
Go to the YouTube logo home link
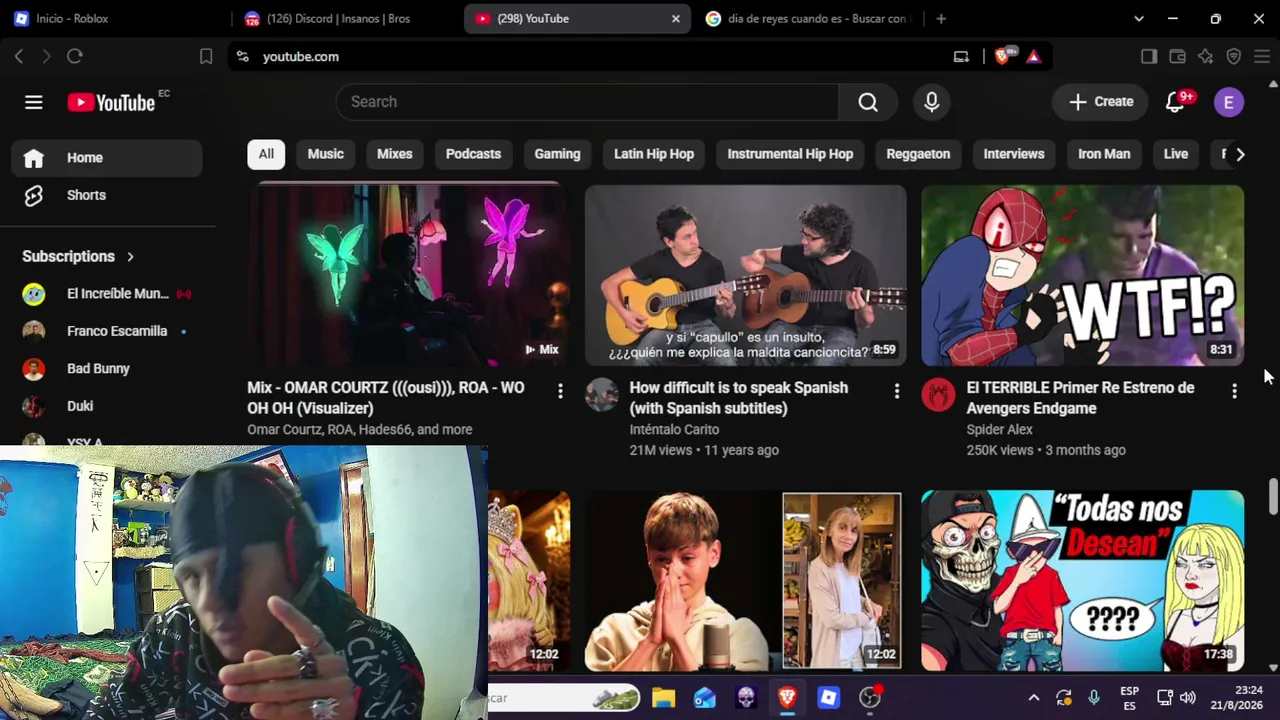[x=111, y=102]
